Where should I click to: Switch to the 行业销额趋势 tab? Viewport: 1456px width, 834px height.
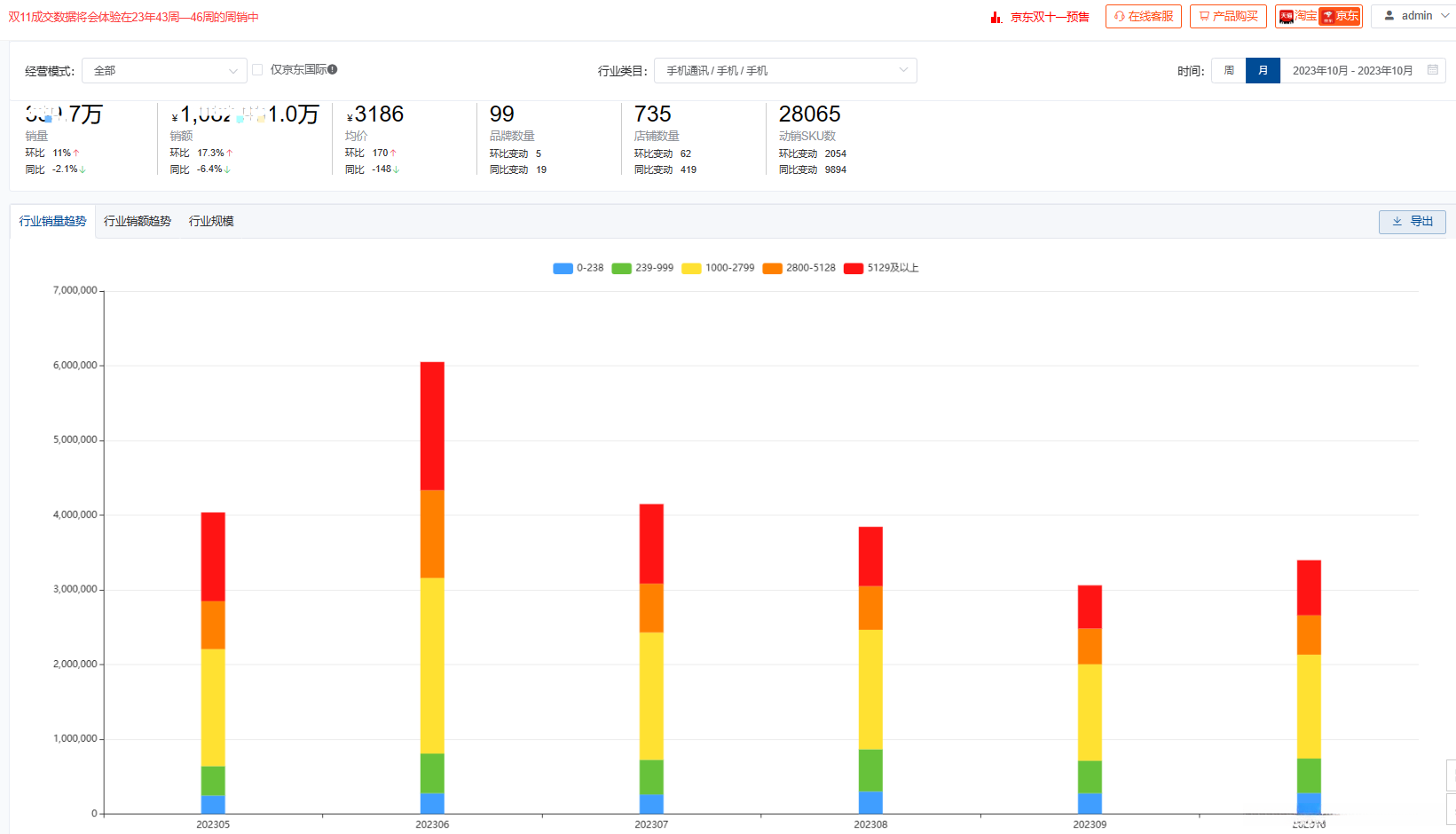(138, 221)
